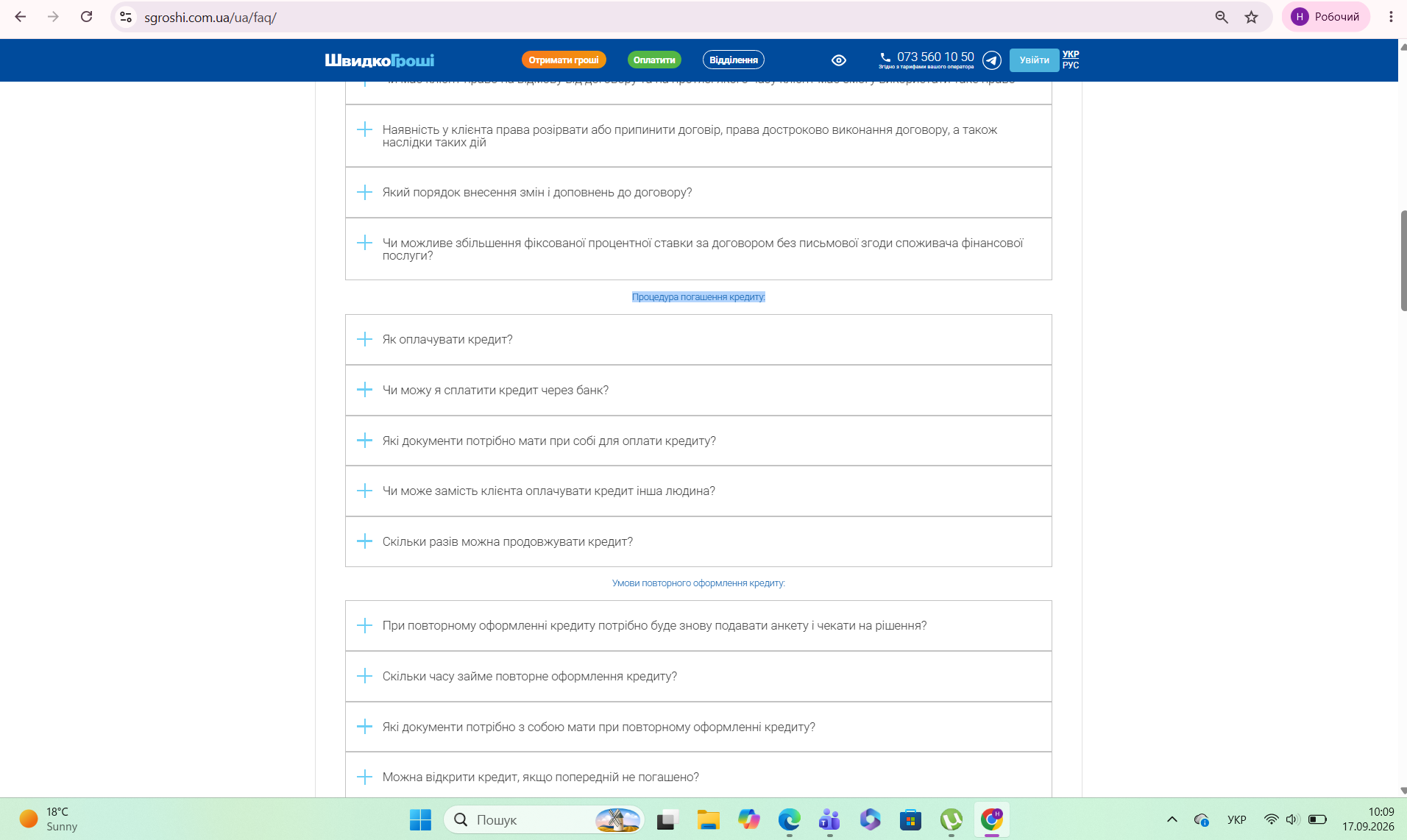
Task: Expand 'Чи можу я сплатити кредит через банк?'
Action: tap(698, 391)
